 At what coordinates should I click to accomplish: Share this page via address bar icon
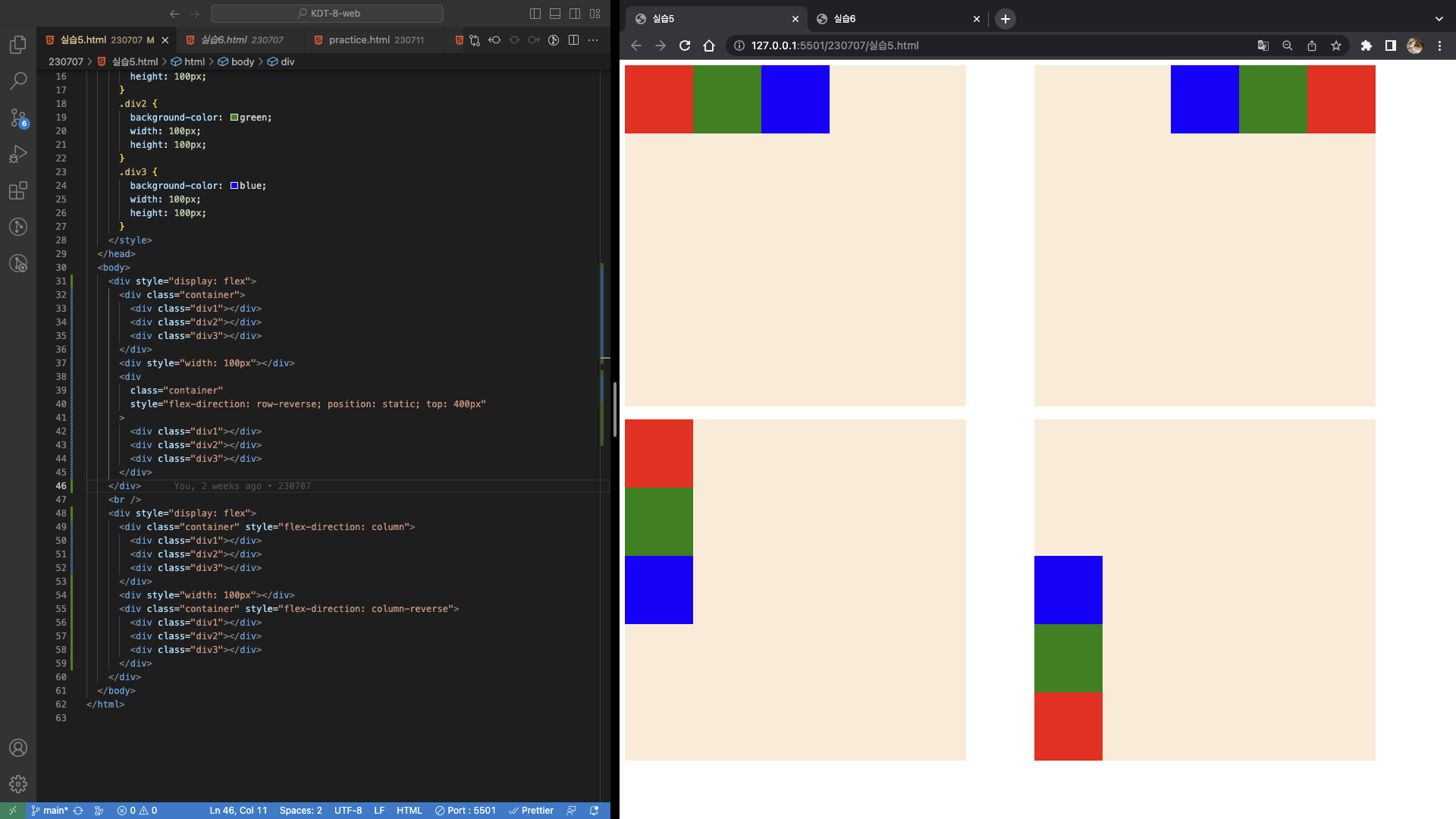click(1311, 45)
